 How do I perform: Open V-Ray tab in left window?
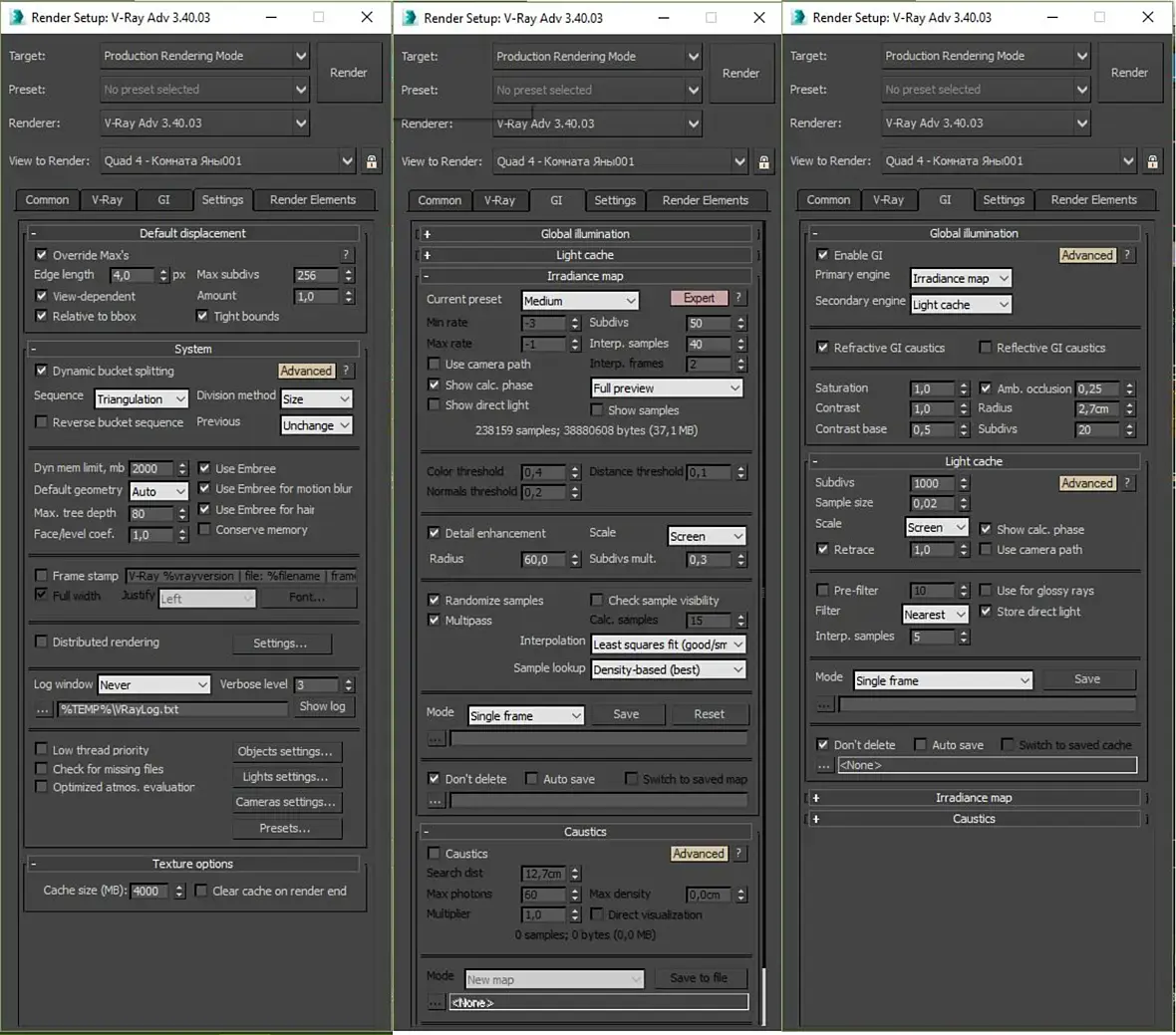click(107, 199)
